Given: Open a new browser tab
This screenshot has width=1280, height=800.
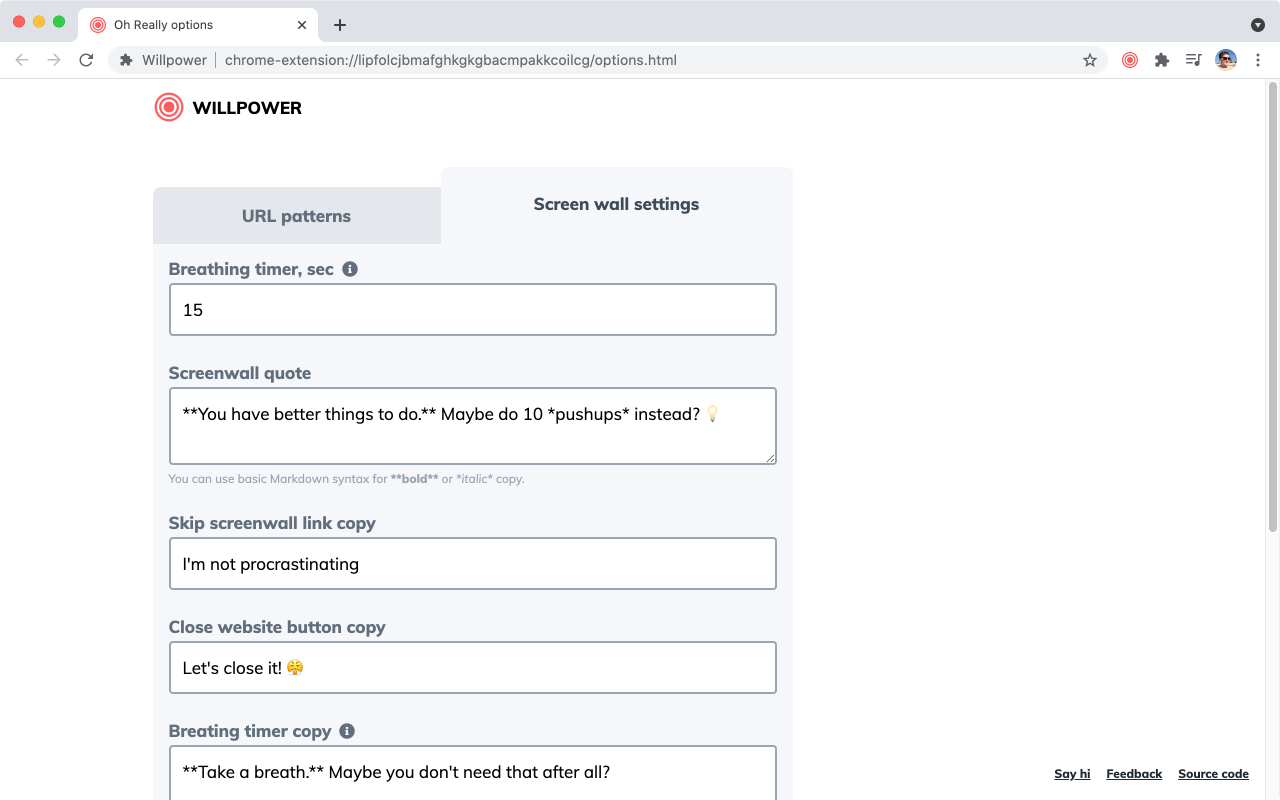Looking at the screenshot, I should click(x=340, y=25).
